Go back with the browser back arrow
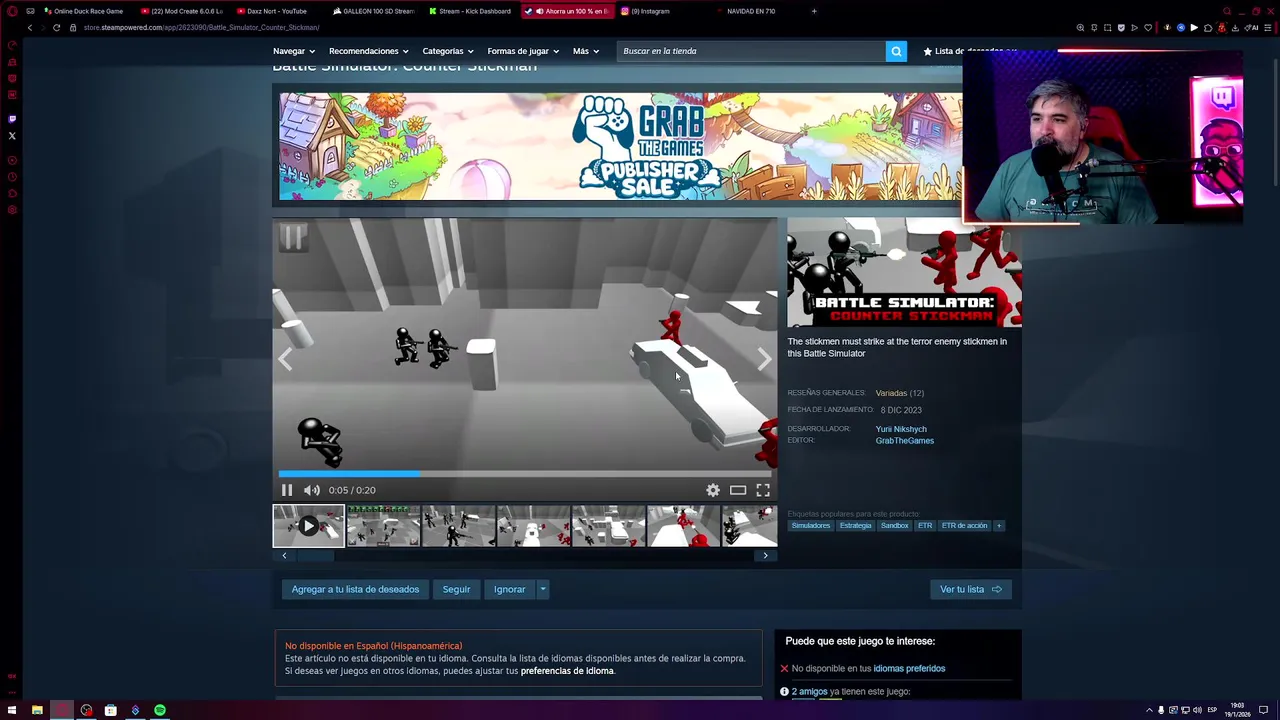 click(30, 27)
